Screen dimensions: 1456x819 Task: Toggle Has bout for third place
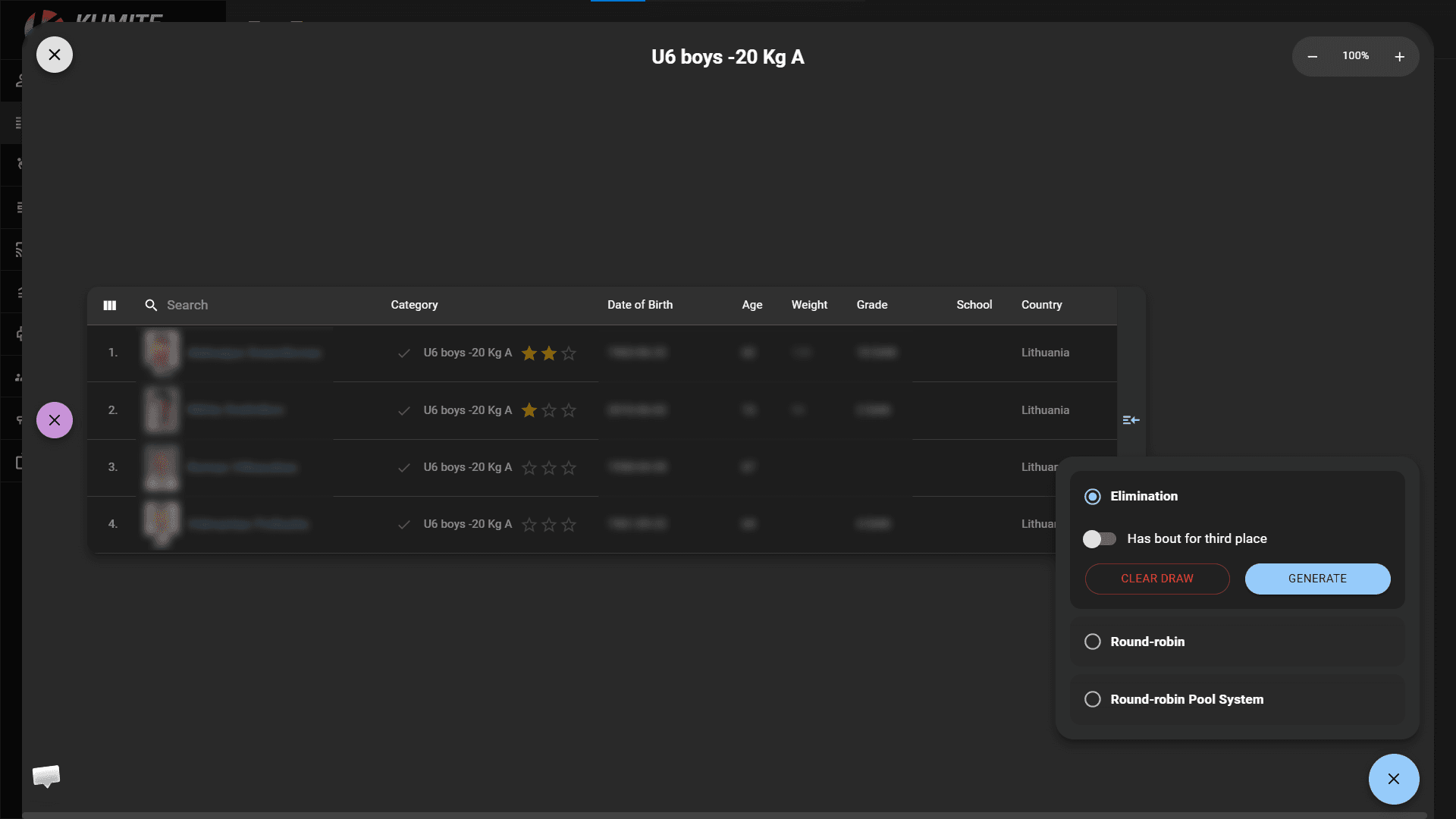[1100, 539]
